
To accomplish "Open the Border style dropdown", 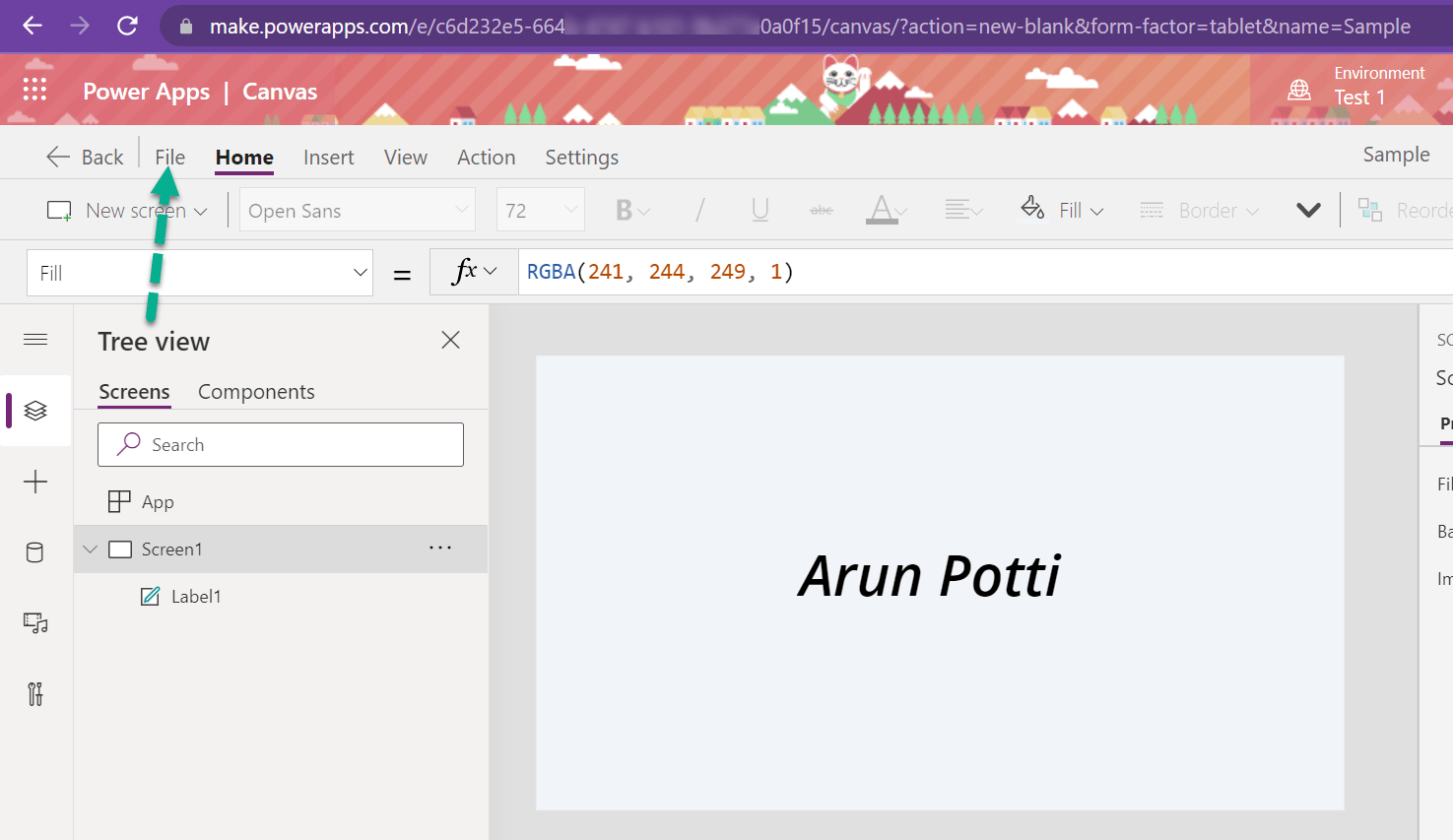I will (1199, 211).
